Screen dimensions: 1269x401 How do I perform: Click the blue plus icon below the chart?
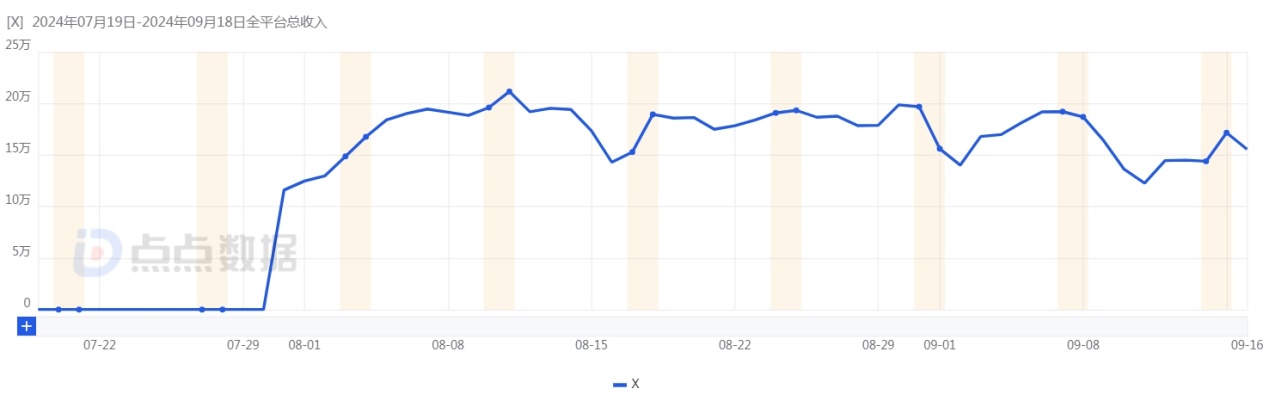[27, 326]
